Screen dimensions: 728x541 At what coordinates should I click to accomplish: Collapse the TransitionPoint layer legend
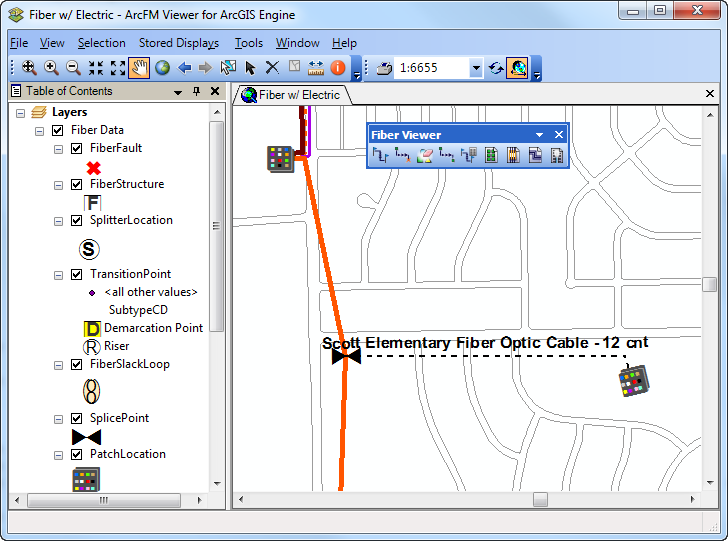(59, 274)
